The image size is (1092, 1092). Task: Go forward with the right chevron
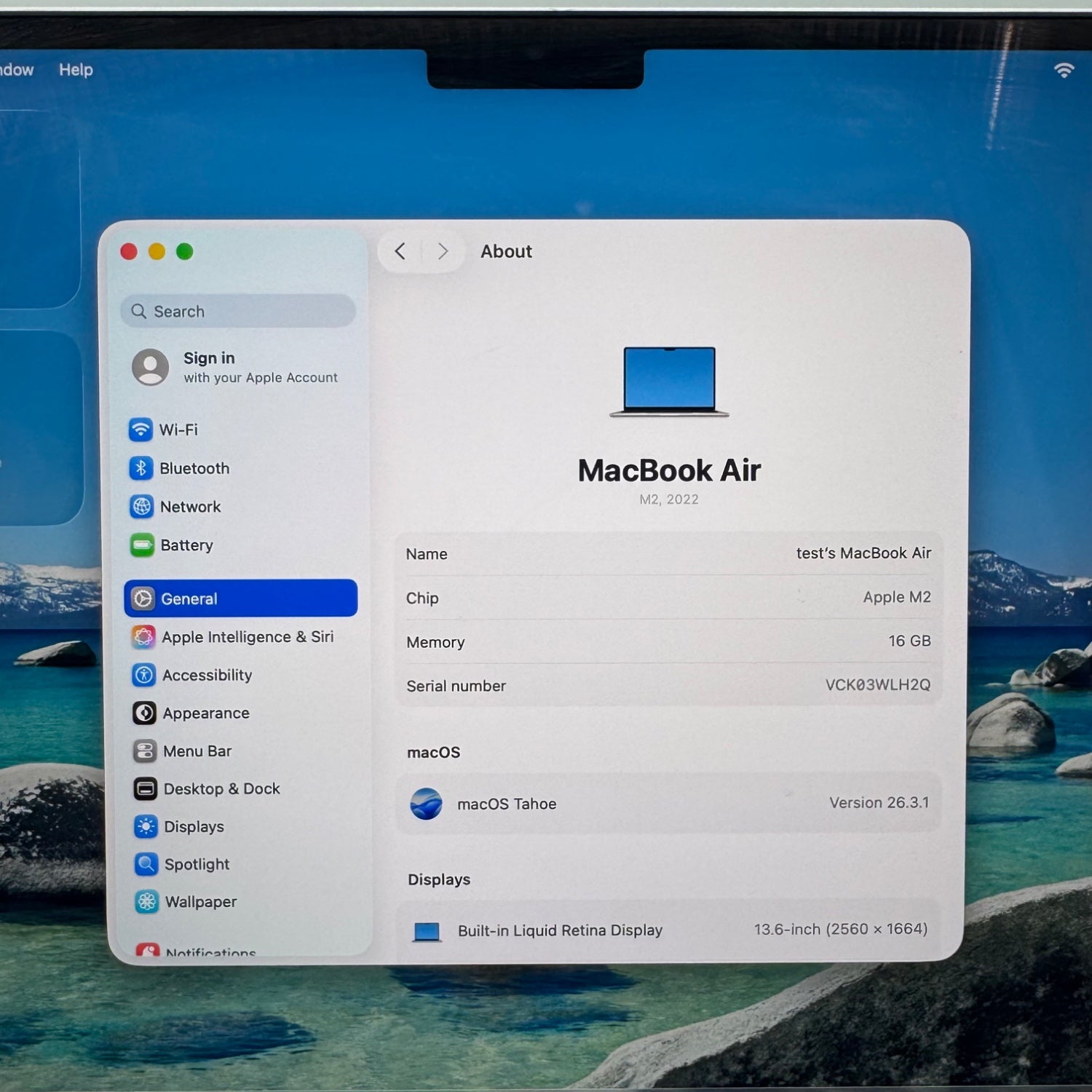(443, 251)
